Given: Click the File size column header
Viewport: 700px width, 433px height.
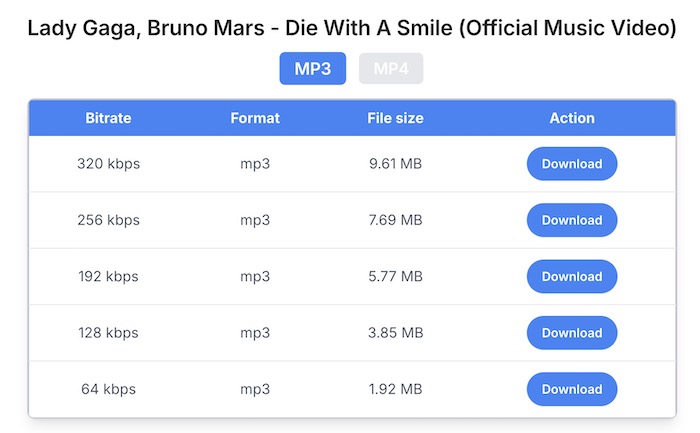Looking at the screenshot, I should coord(395,118).
